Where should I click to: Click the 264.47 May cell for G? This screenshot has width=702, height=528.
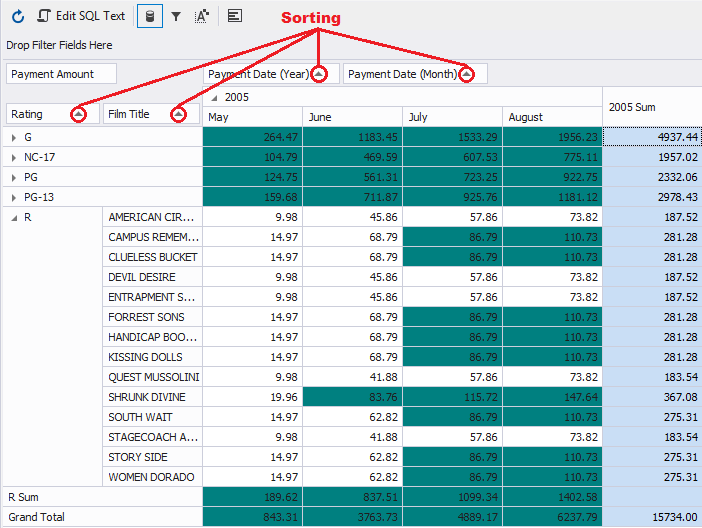pos(253,137)
